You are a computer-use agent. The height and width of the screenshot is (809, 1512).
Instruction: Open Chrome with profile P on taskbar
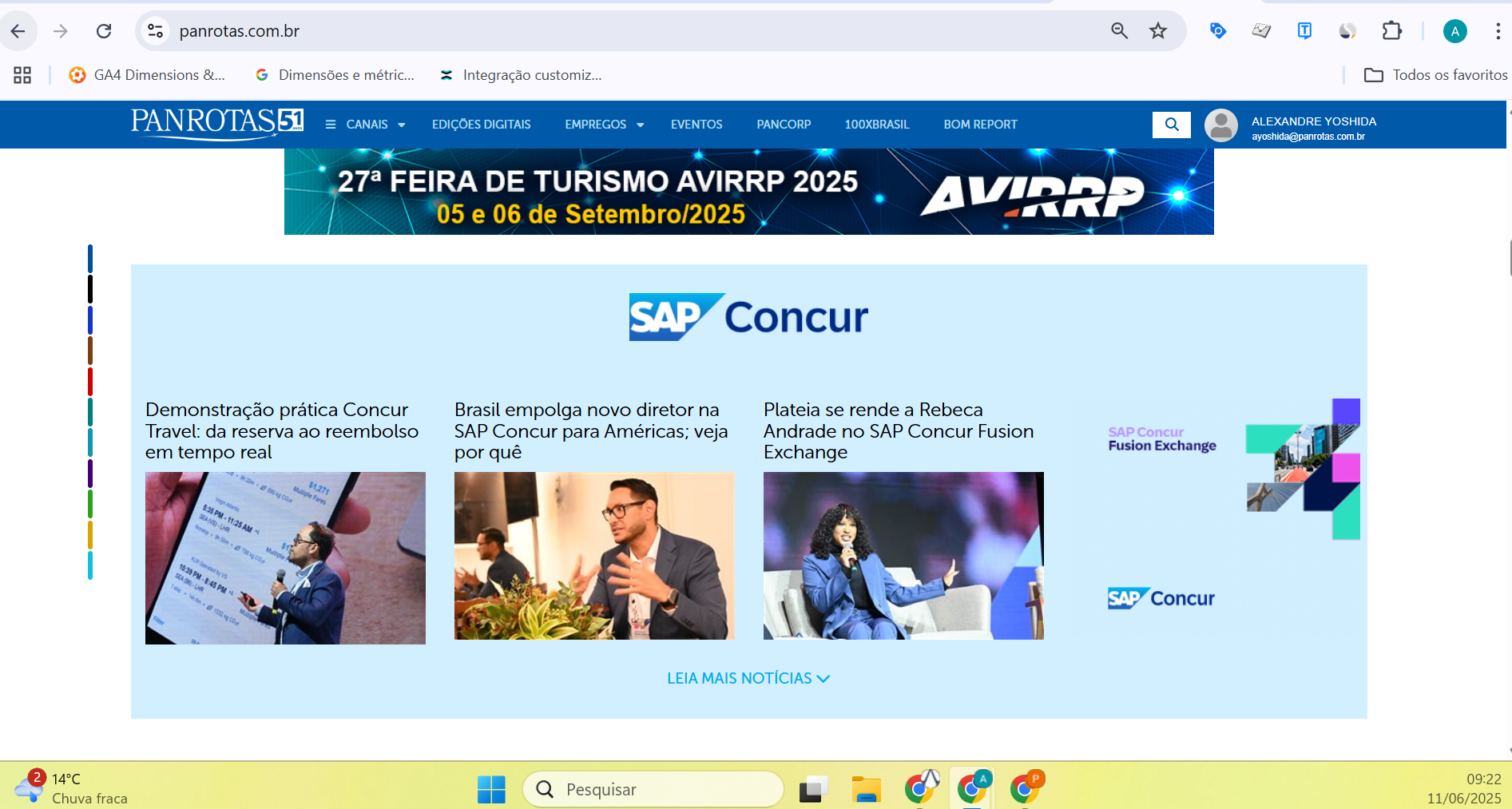[1026, 787]
